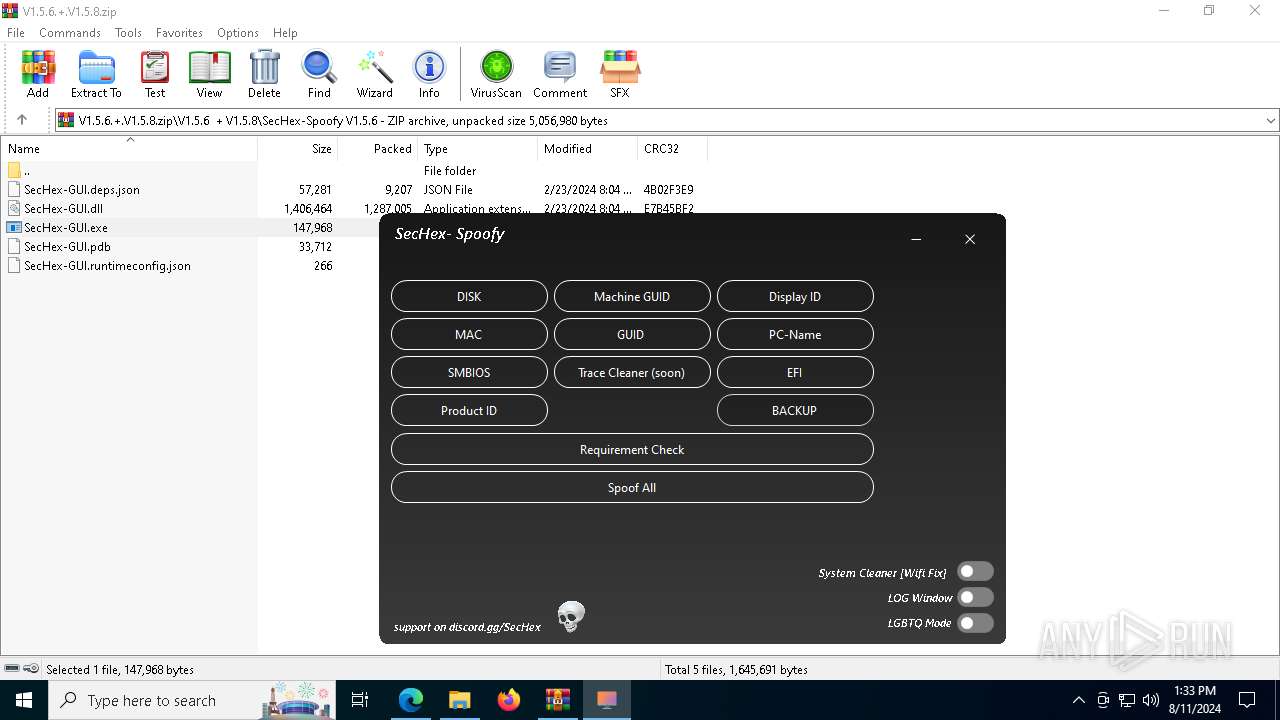Open Microsoft Edge from the taskbar
Image resolution: width=1280 pixels, height=720 pixels.
(411, 700)
